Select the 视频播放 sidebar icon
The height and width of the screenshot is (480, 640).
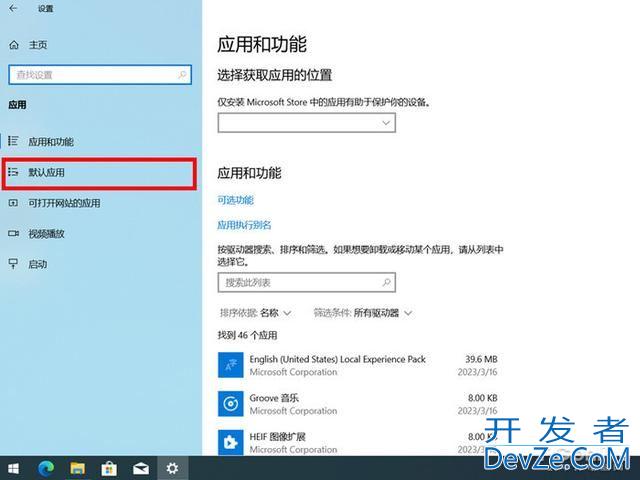pos(13,233)
